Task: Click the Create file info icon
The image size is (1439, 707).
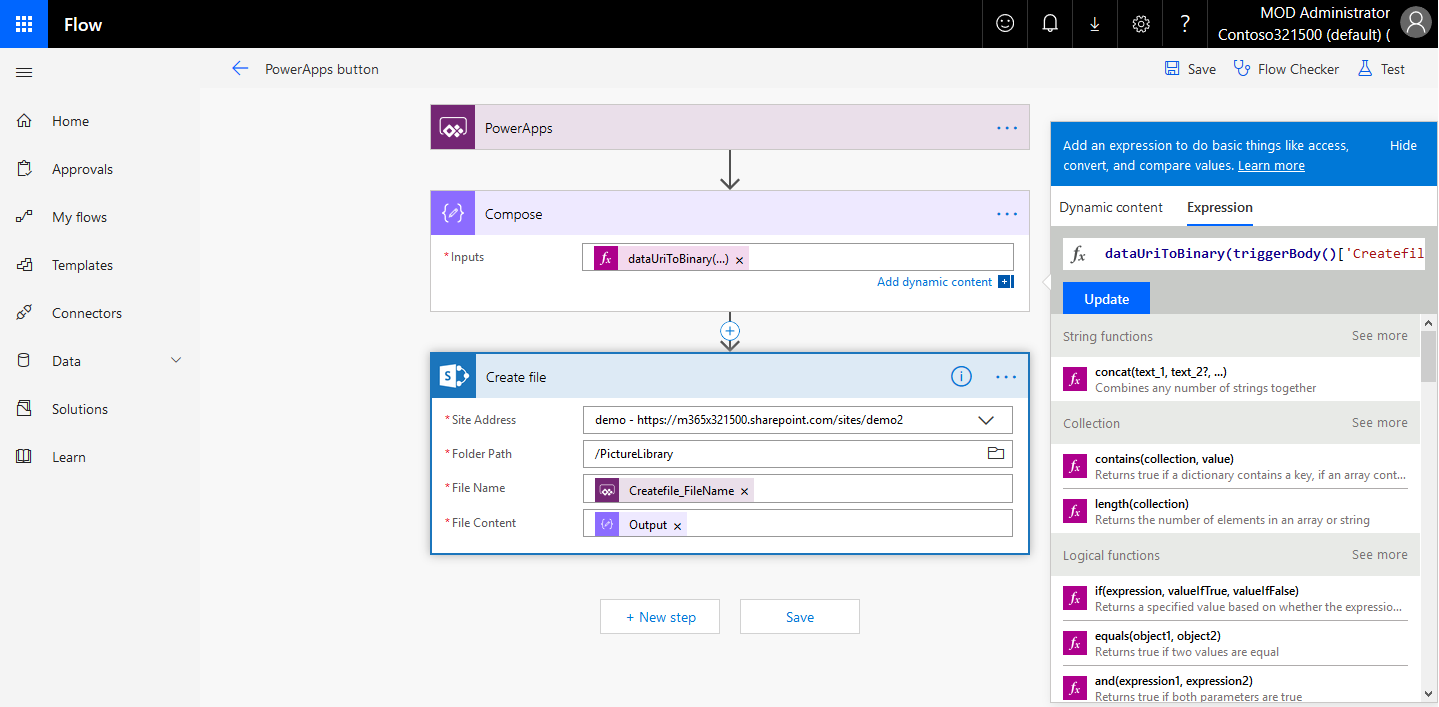Action: click(x=960, y=377)
